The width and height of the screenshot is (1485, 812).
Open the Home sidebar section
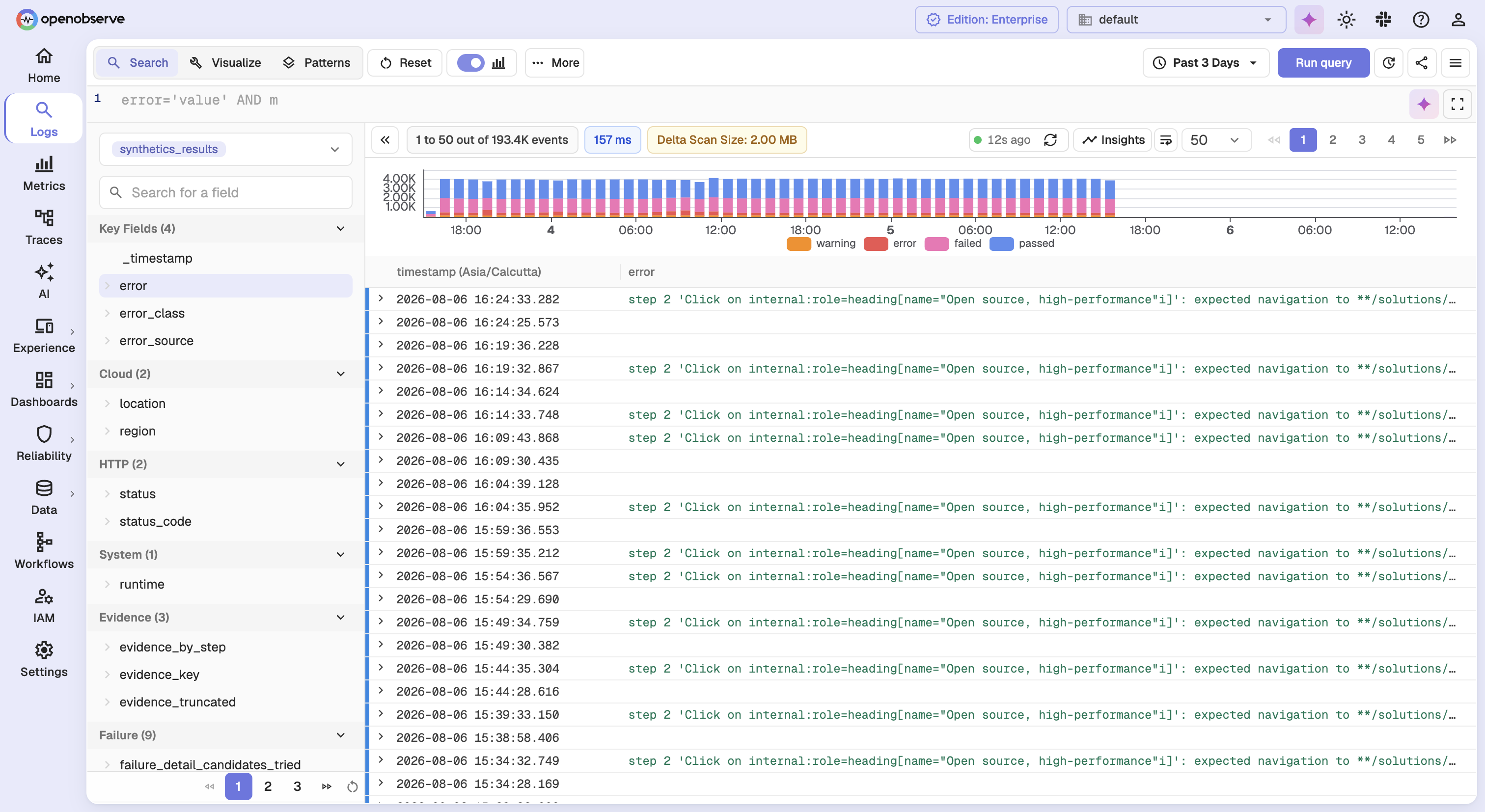tap(44, 66)
